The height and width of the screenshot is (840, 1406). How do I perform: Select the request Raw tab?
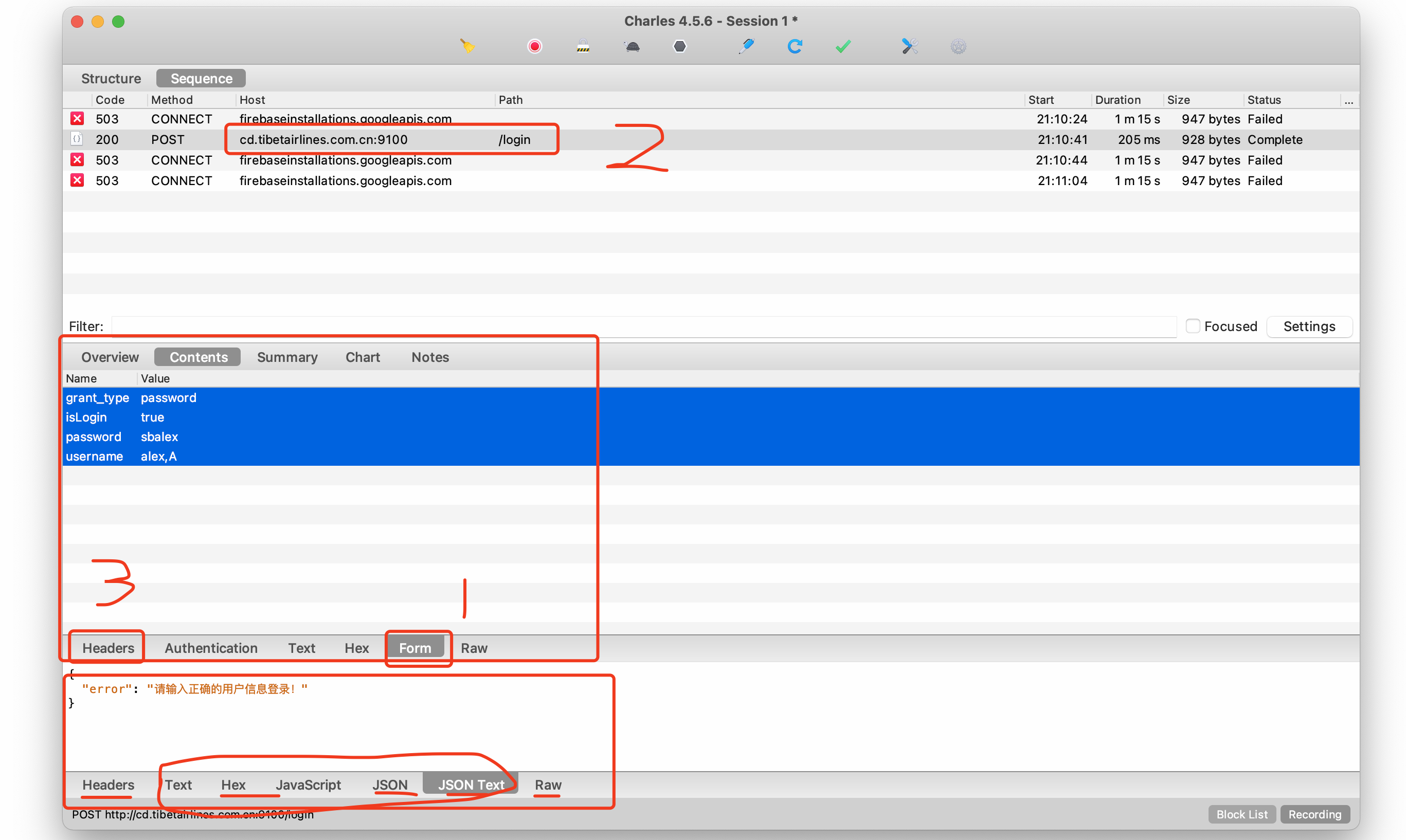tap(474, 648)
